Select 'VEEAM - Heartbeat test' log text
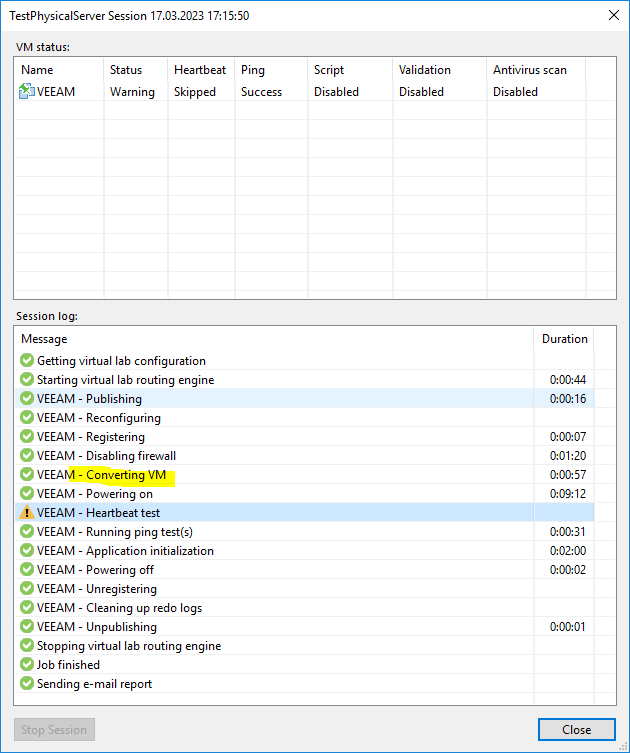The height and width of the screenshot is (753, 630). point(98,513)
